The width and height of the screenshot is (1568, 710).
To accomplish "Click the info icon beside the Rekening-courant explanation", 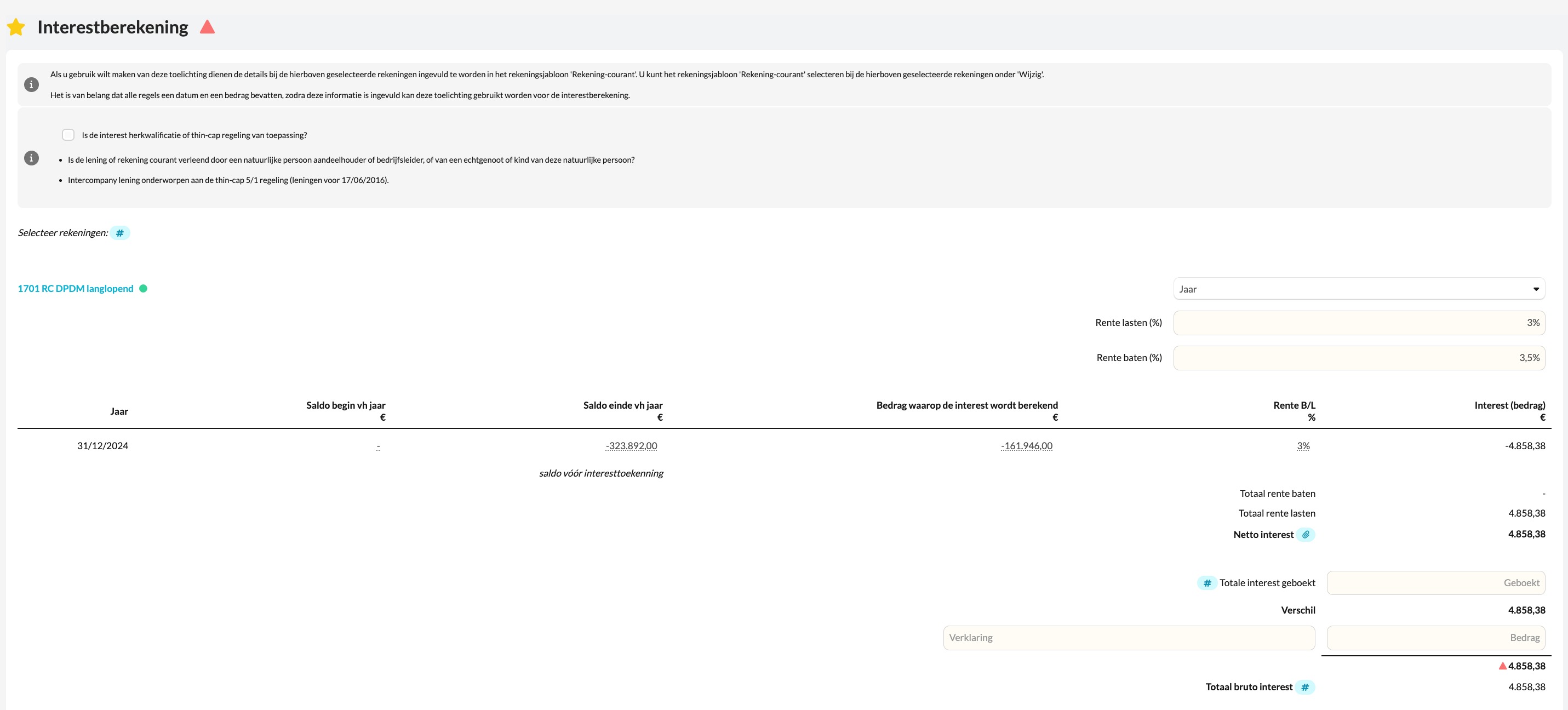I will tap(31, 84).
